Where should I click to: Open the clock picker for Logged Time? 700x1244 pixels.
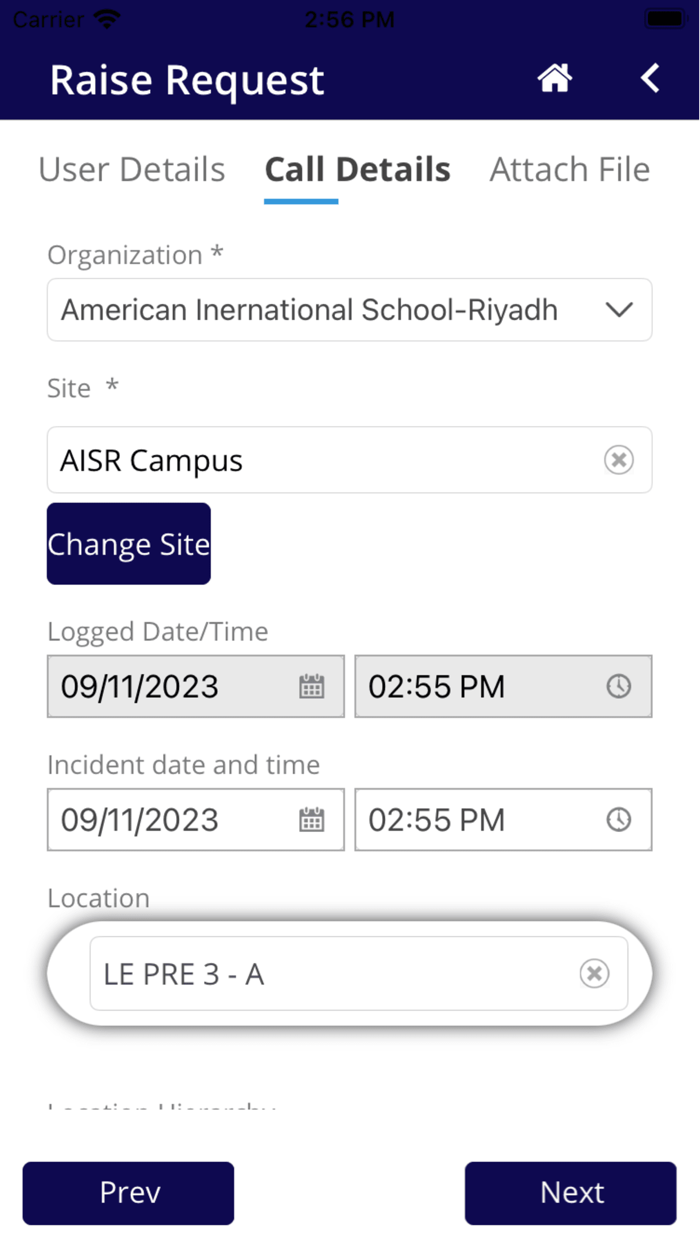click(619, 686)
